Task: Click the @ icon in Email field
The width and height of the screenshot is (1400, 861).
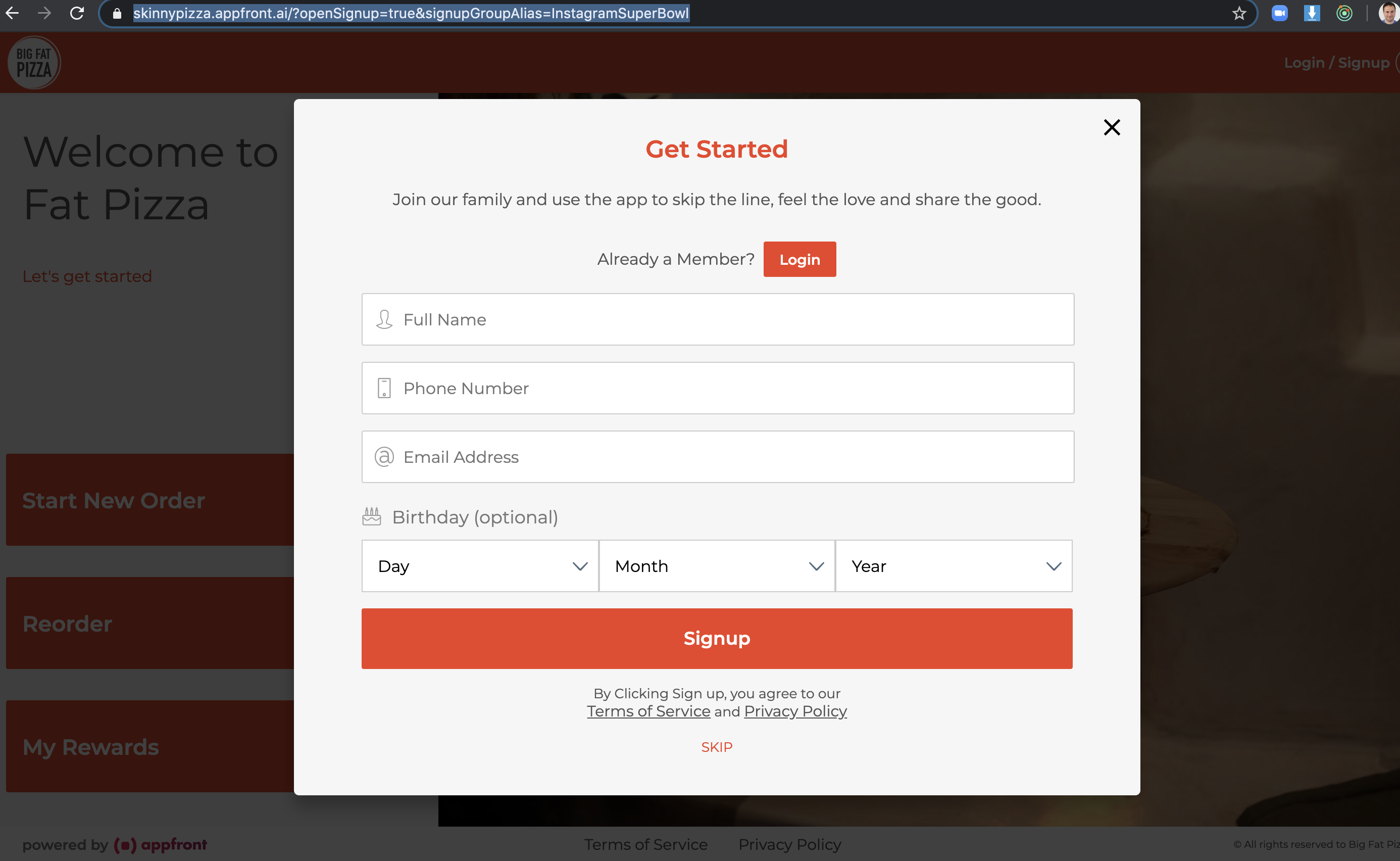Action: pyautogui.click(x=384, y=457)
